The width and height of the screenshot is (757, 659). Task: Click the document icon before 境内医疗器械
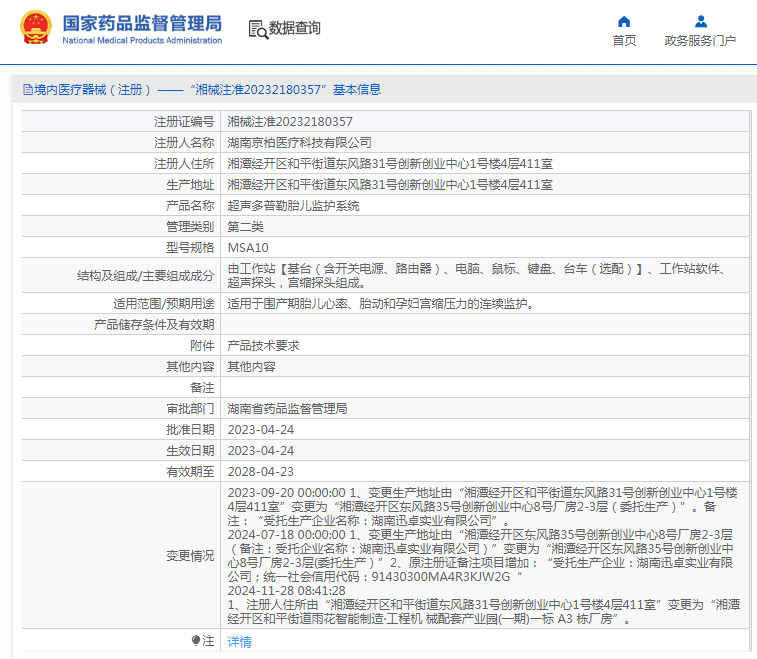[27, 90]
